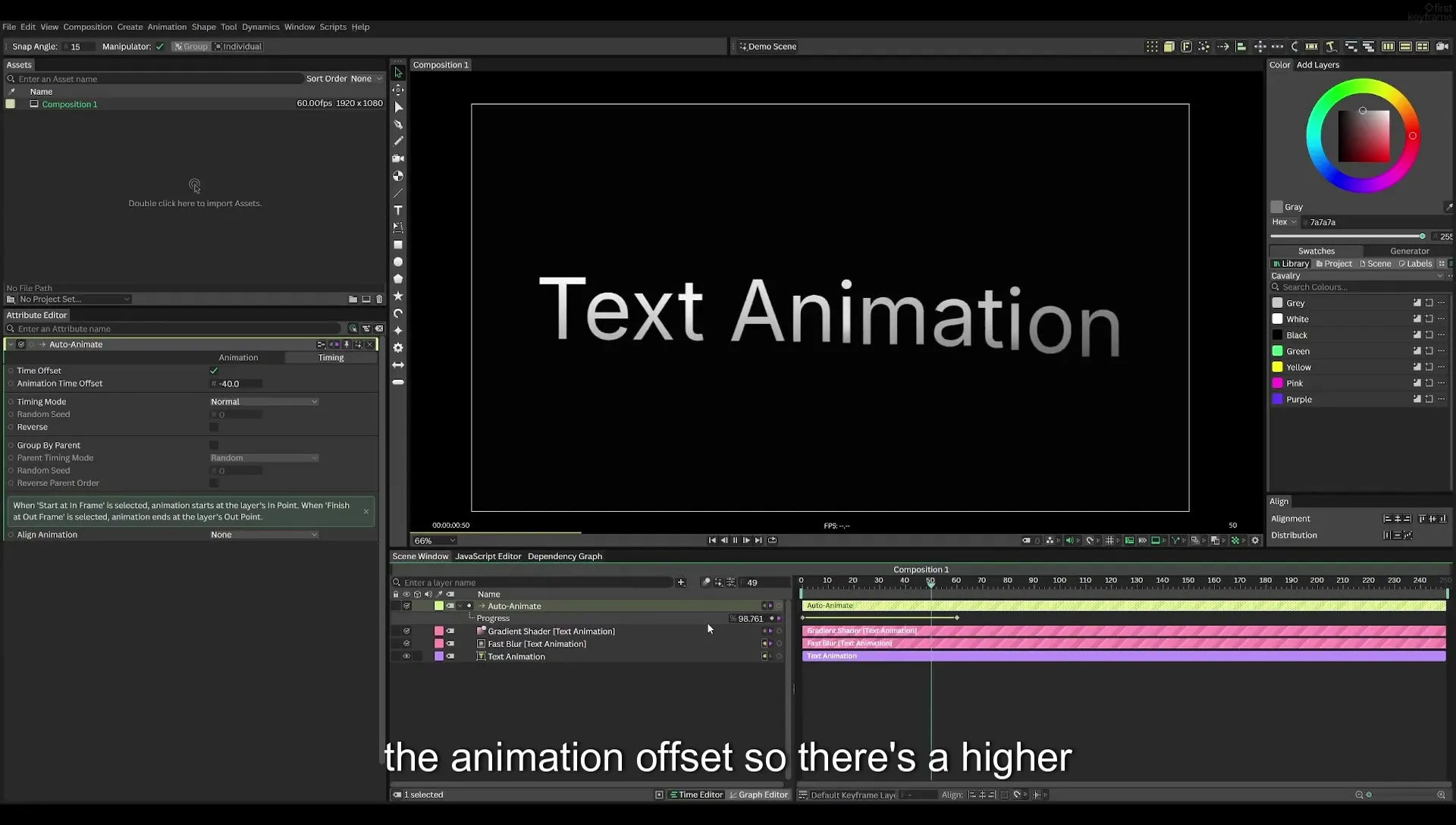Add a new layer with plus icon
Viewport: 1456px width, 825px height.
click(681, 582)
